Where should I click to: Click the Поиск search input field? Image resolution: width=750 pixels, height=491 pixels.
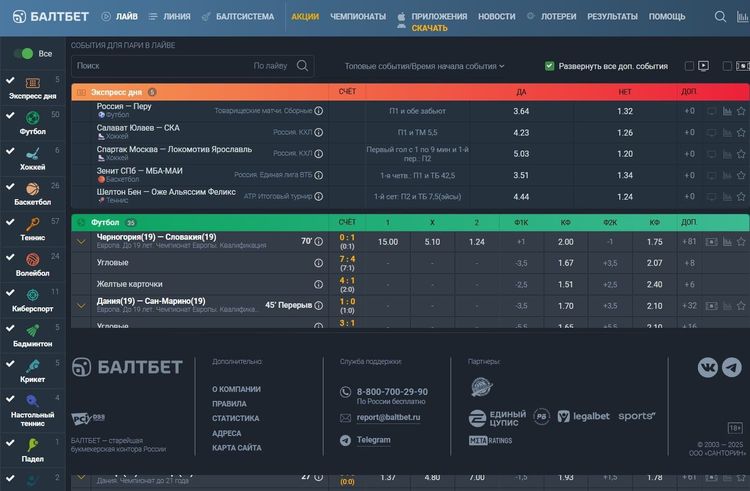point(160,66)
